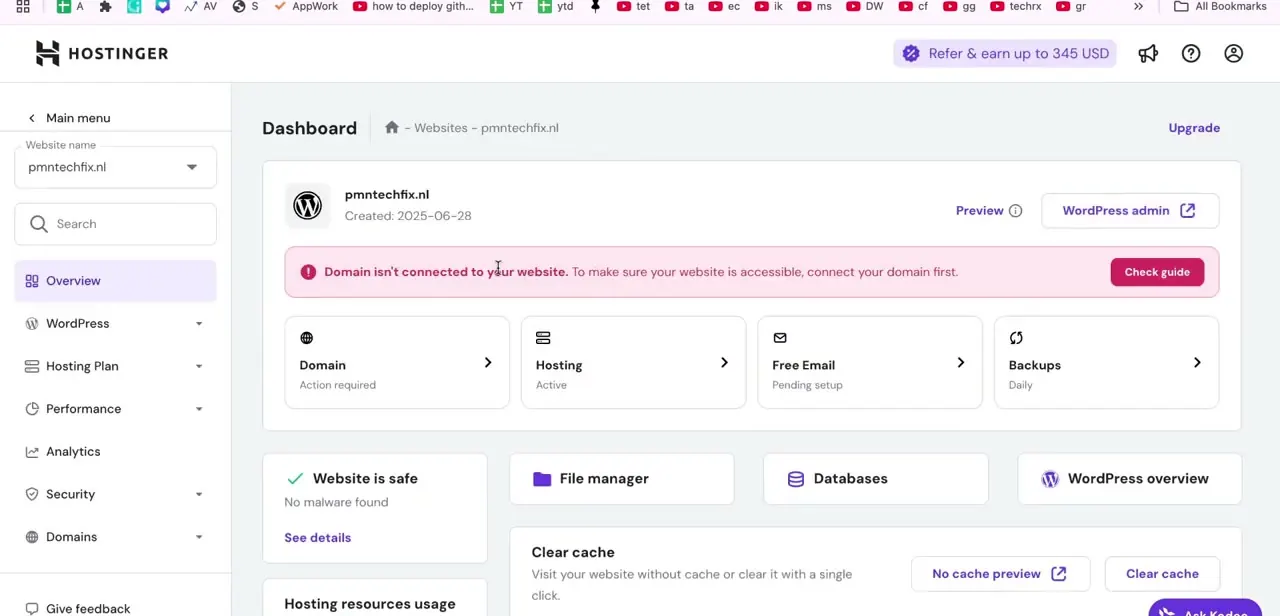The image size is (1280, 616).
Task: Expand the Domains sidebar menu
Action: point(115,537)
